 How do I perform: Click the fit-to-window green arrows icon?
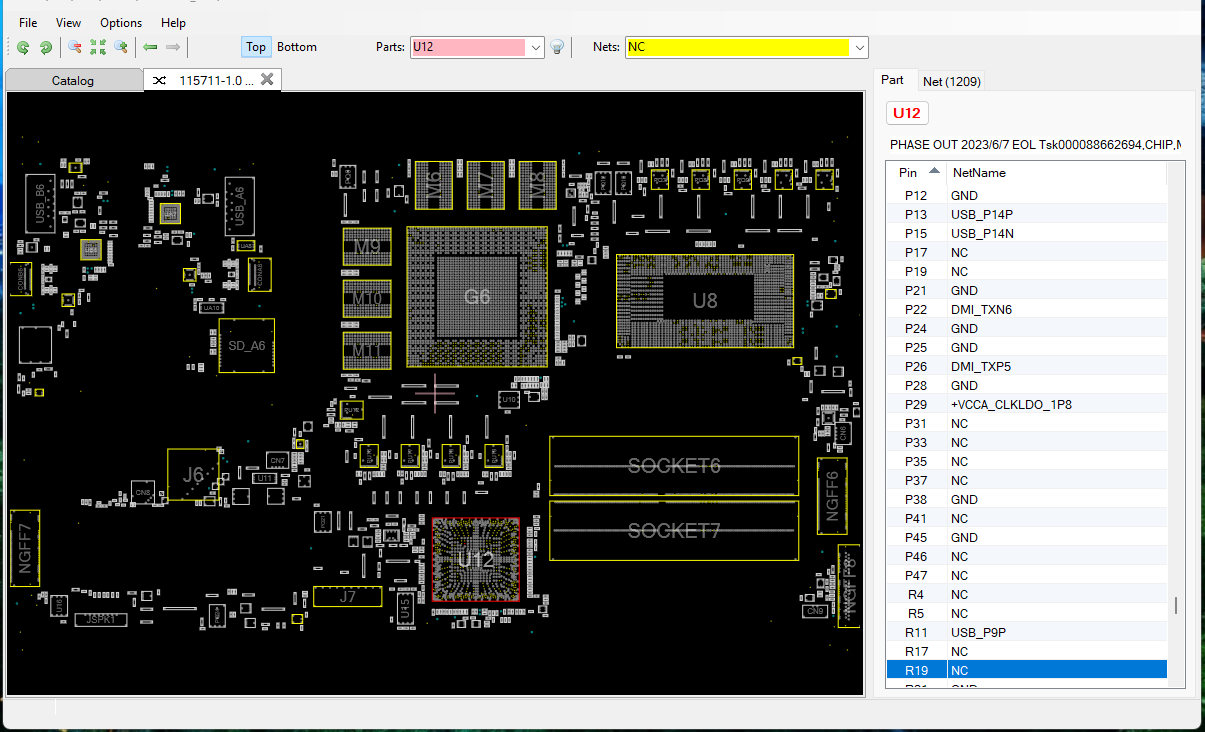98,47
